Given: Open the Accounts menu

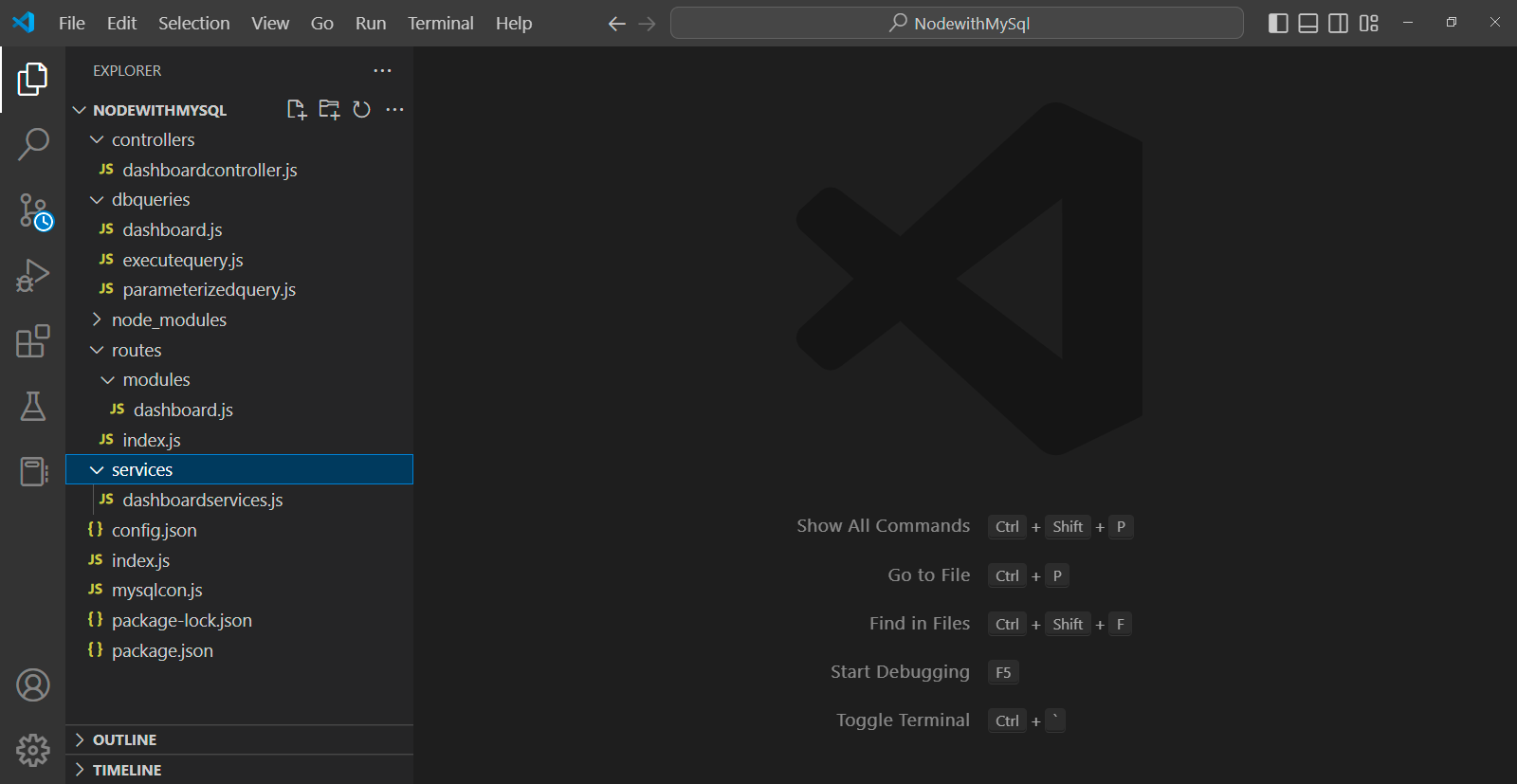Looking at the screenshot, I should point(32,685).
